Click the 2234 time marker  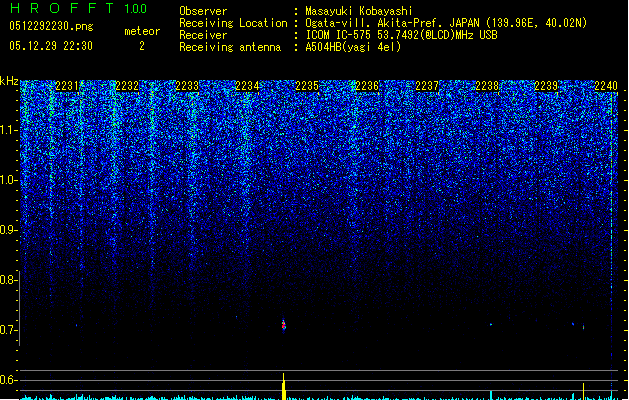(247, 86)
